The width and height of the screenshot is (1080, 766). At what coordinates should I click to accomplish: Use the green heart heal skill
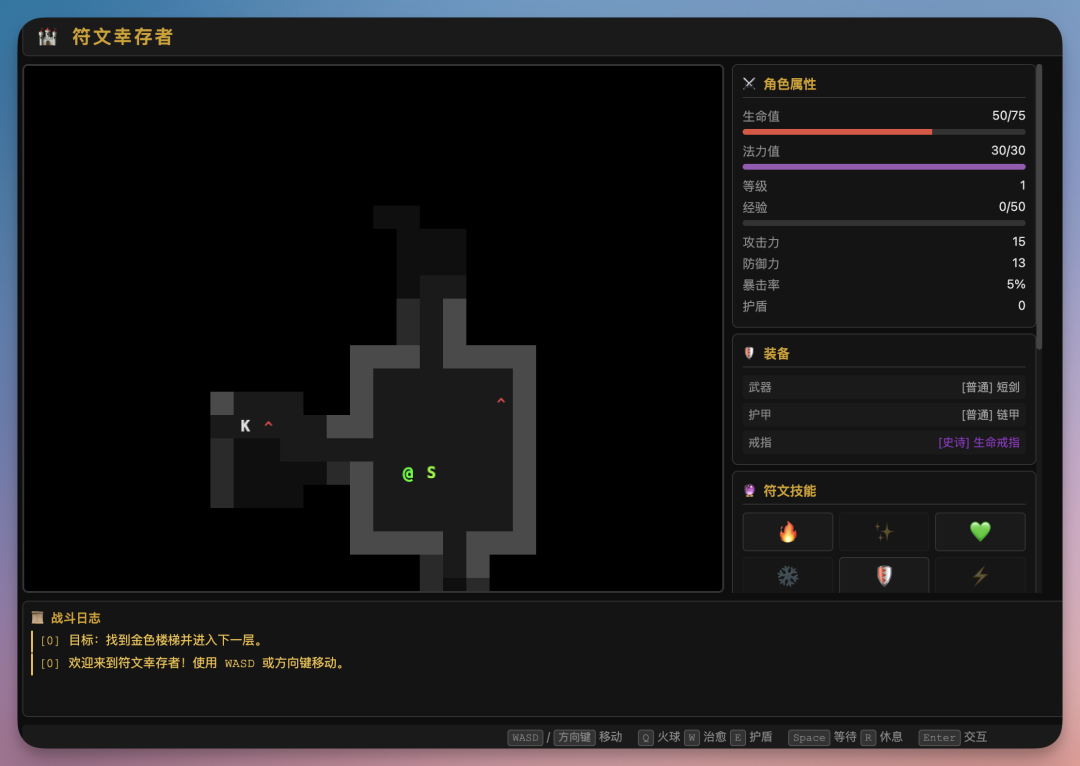(x=980, y=531)
